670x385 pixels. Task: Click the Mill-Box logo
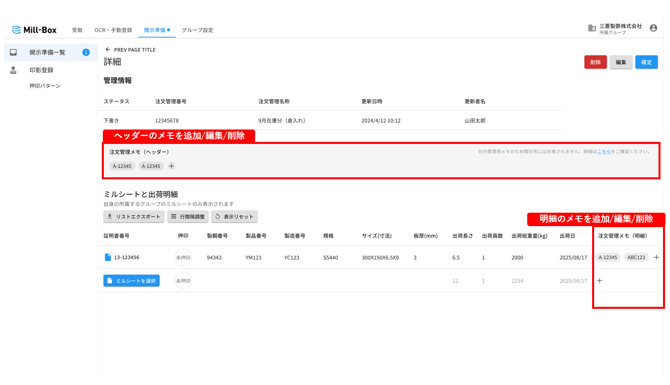(x=34, y=30)
